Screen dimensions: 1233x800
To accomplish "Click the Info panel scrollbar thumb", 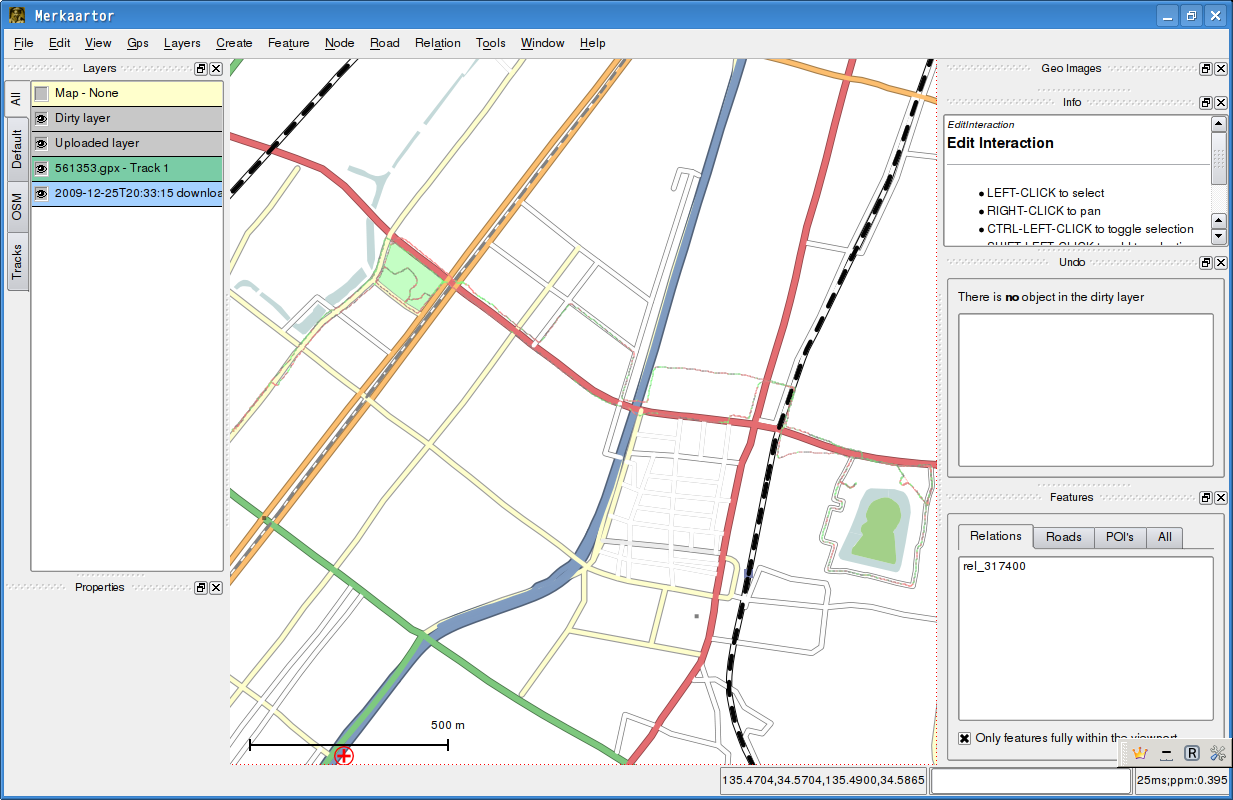I will 1218,158.
